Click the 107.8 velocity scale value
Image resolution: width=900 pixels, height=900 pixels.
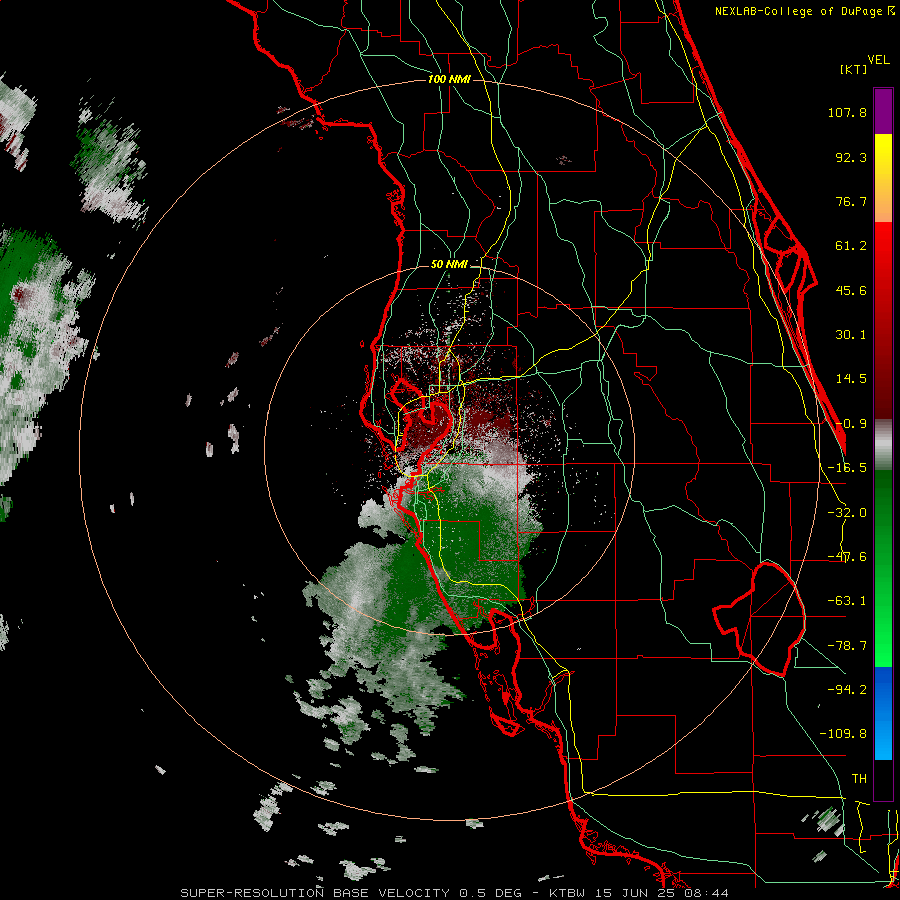pos(847,112)
